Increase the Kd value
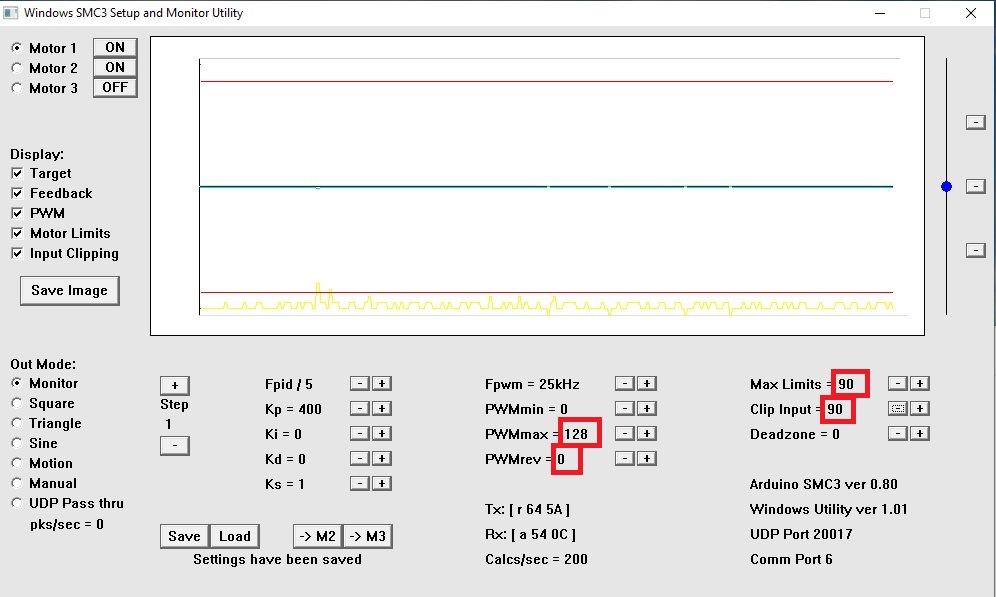Viewport: 996px width, 597px height. click(382, 459)
